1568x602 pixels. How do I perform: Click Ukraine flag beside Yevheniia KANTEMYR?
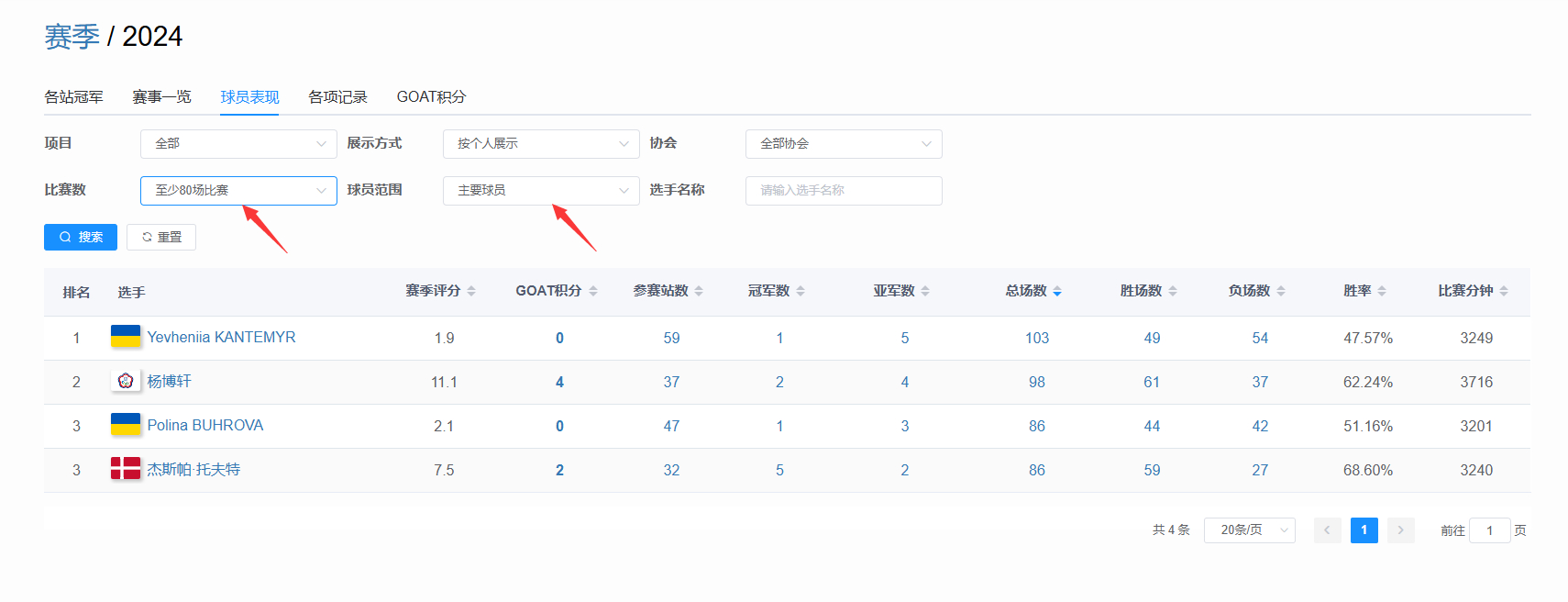tap(126, 337)
